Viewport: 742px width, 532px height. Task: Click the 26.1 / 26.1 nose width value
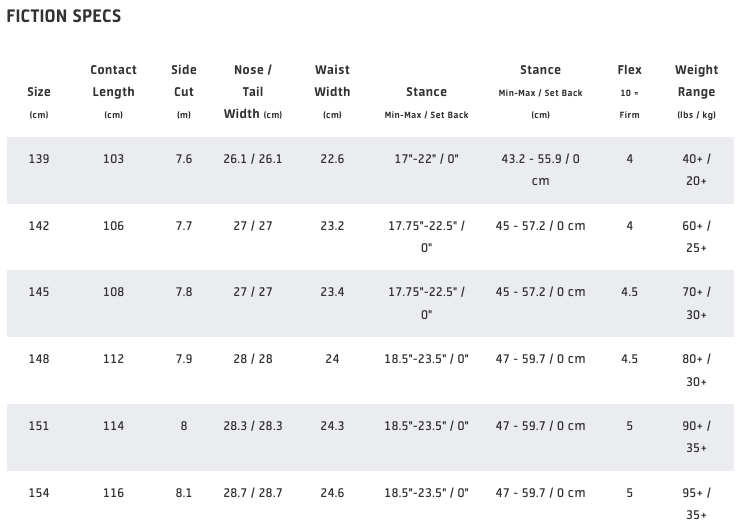pos(253,159)
